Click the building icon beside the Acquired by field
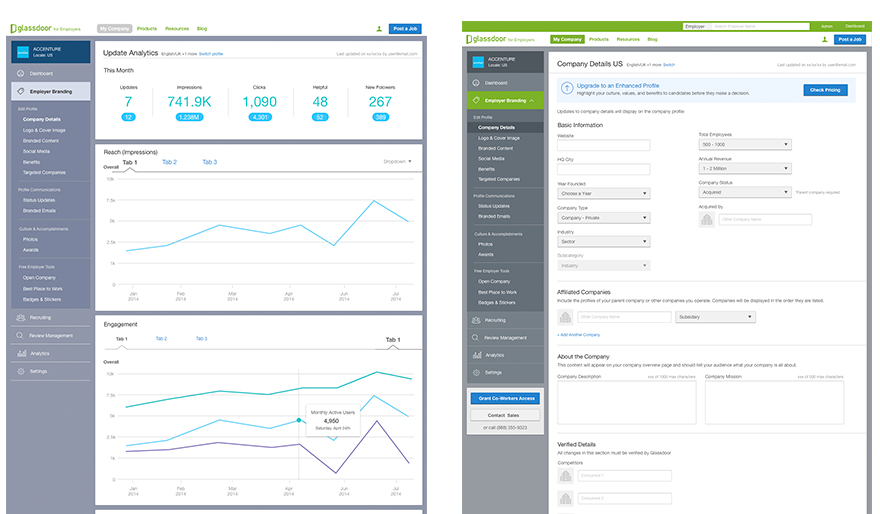Image resolution: width=880 pixels, height=514 pixels. click(x=706, y=219)
